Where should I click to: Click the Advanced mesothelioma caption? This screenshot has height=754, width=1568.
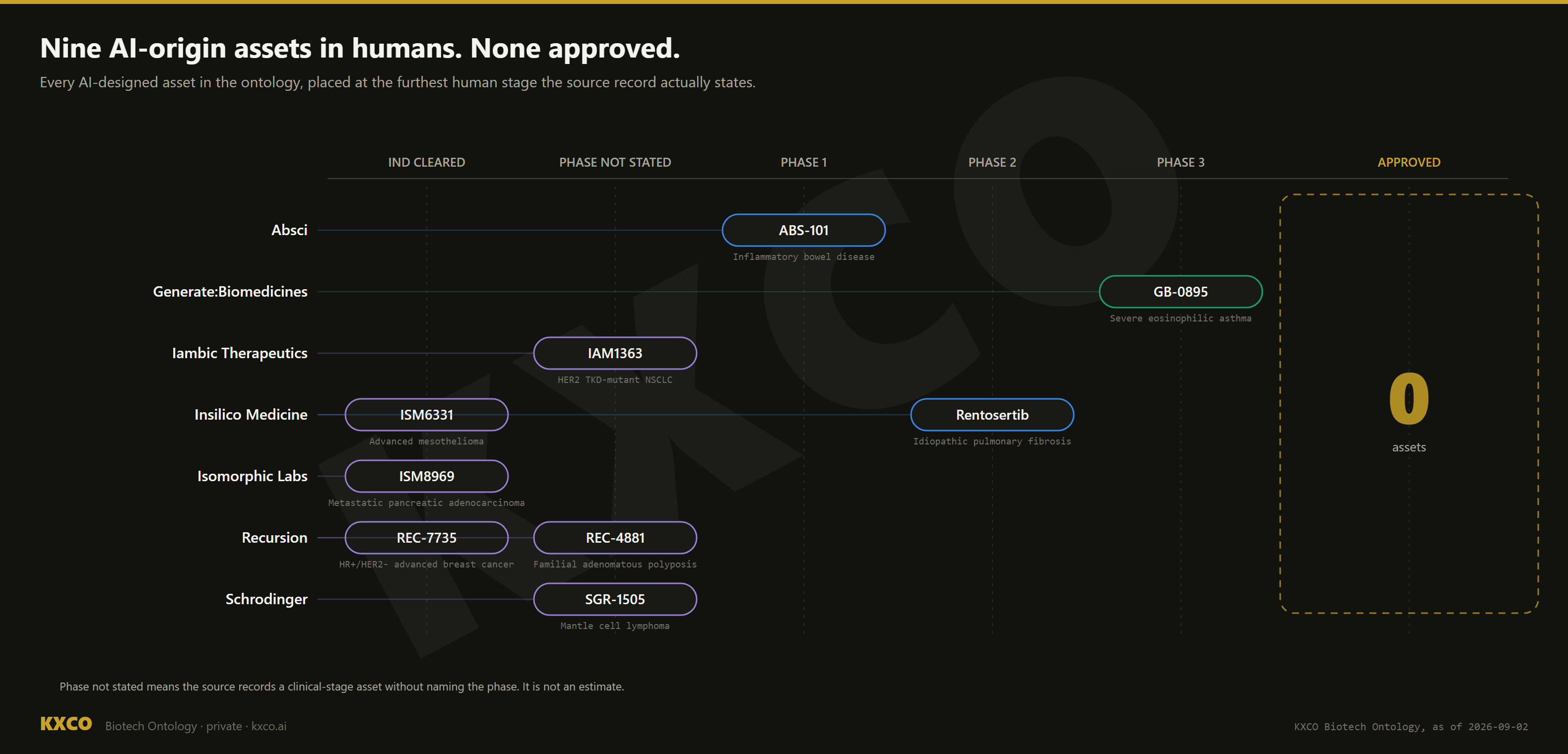[426, 441]
